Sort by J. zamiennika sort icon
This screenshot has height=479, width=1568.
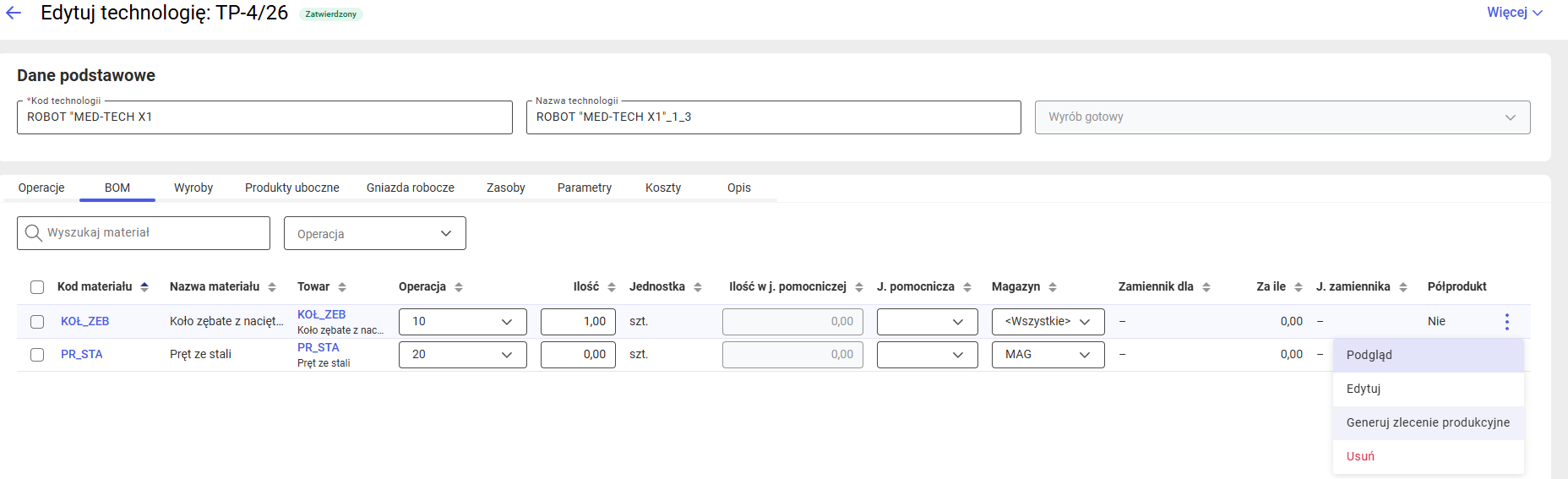click(x=1403, y=287)
